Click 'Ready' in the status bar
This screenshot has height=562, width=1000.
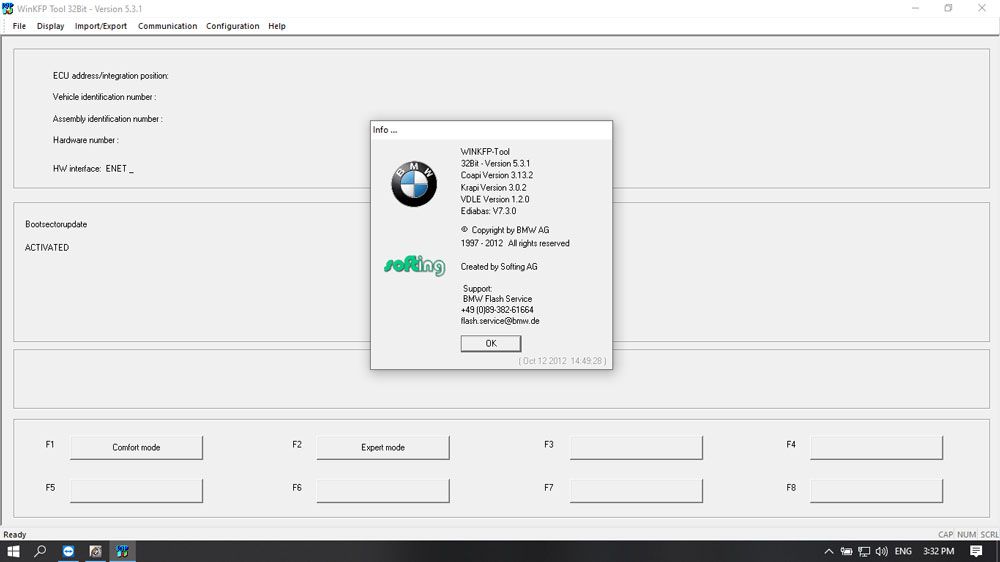tap(15, 535)
